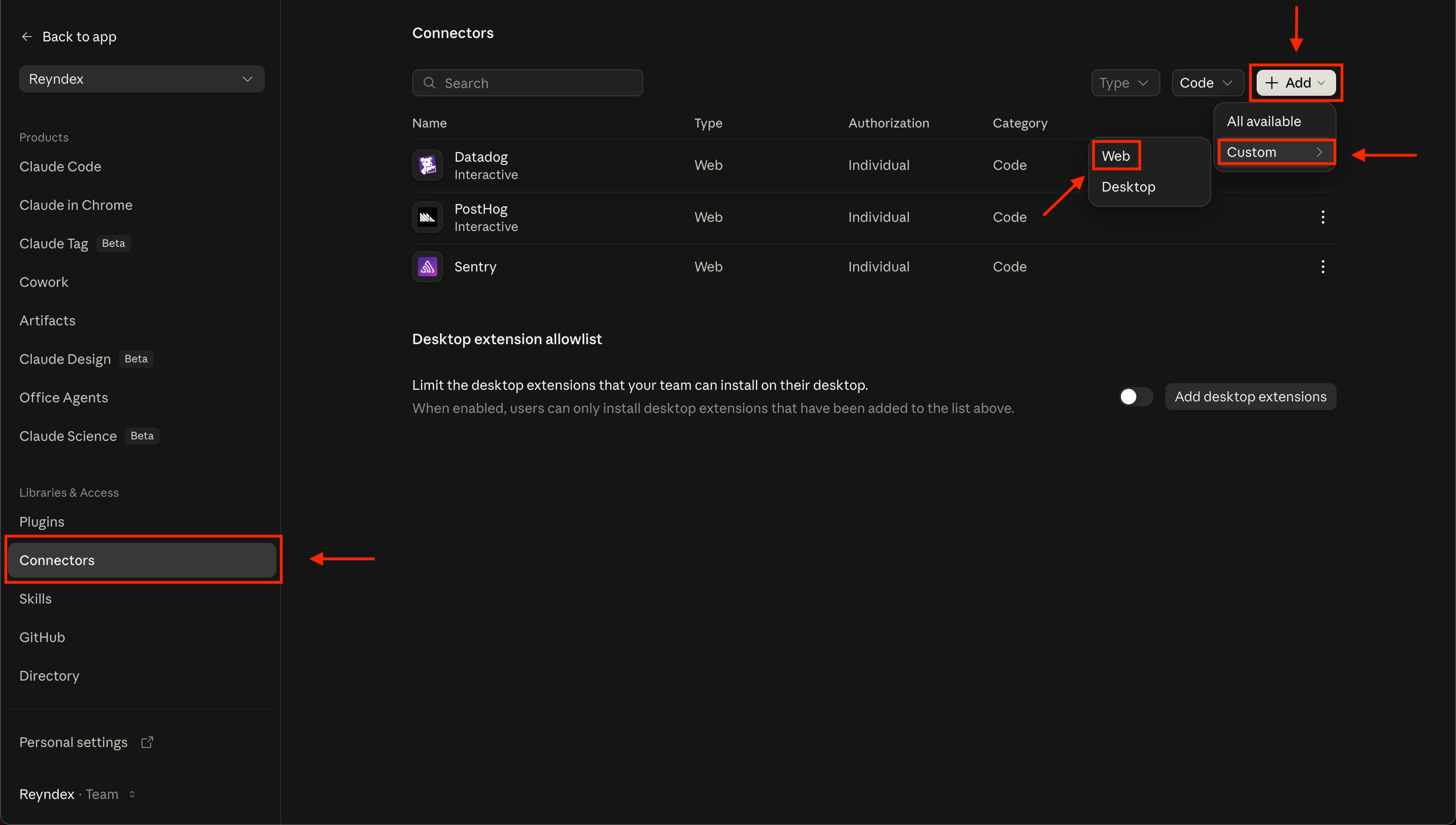Open Artifacts in the sidebar
1456x825 pixels.
[x=47, y=321]
